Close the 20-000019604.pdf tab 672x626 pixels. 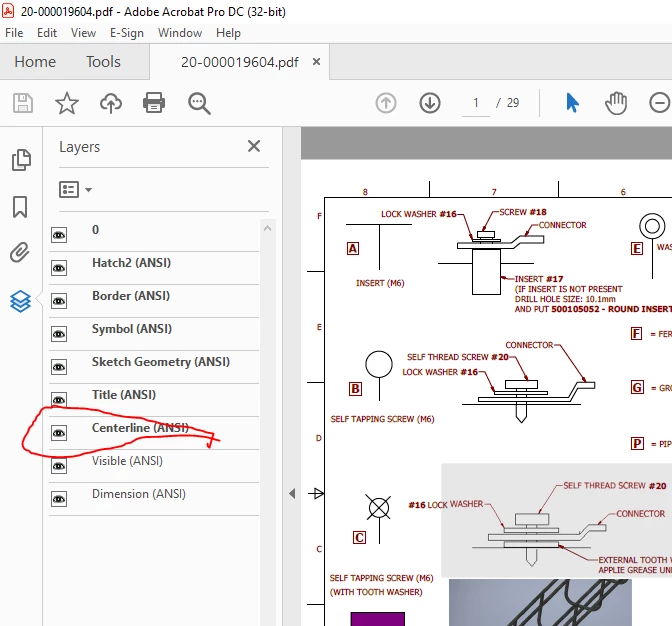(x=316, y=62)
